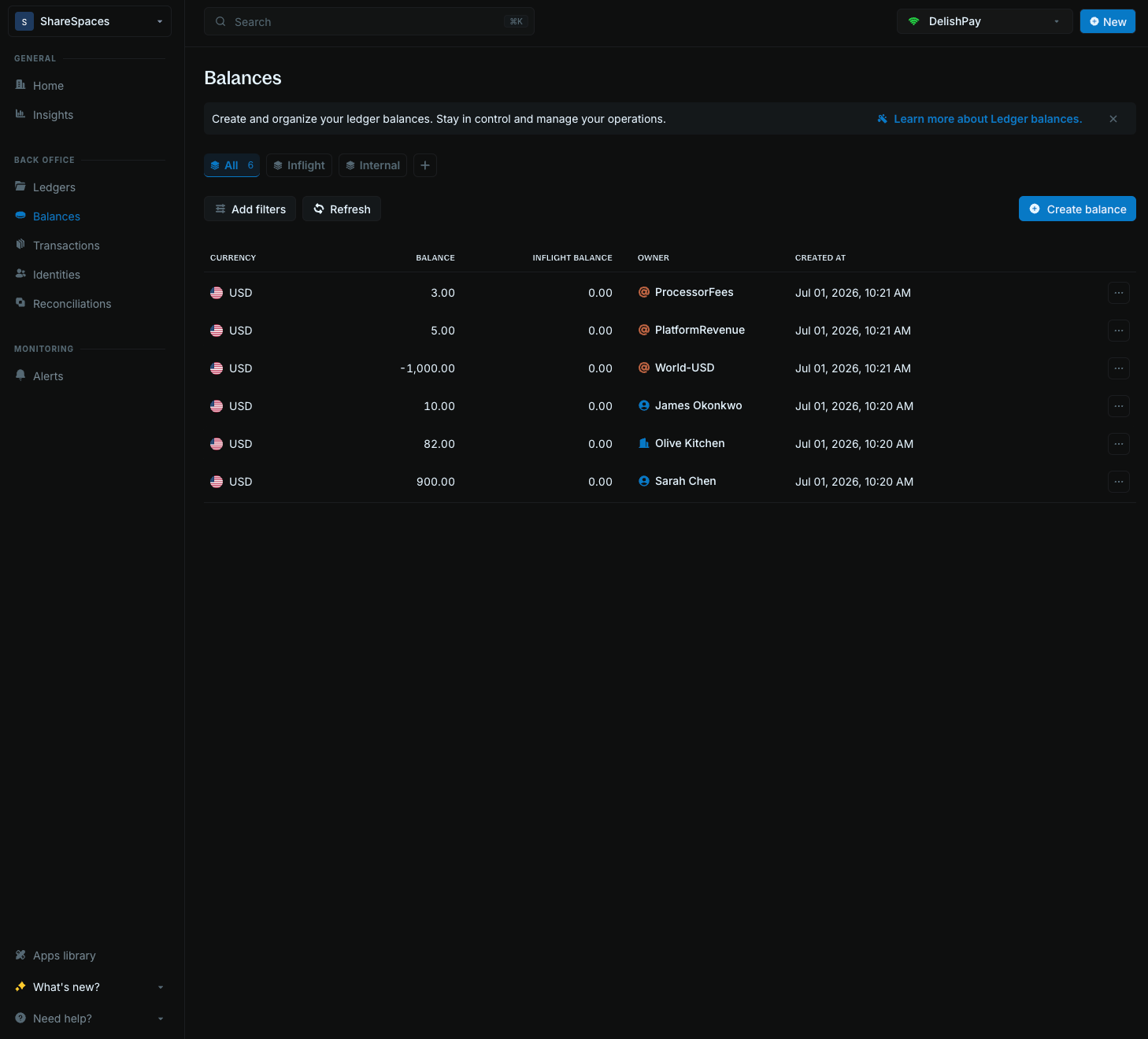Click the World-USD owner name
The height and width of the screenshot is (1039, 1148).
[x=685, y=368]
